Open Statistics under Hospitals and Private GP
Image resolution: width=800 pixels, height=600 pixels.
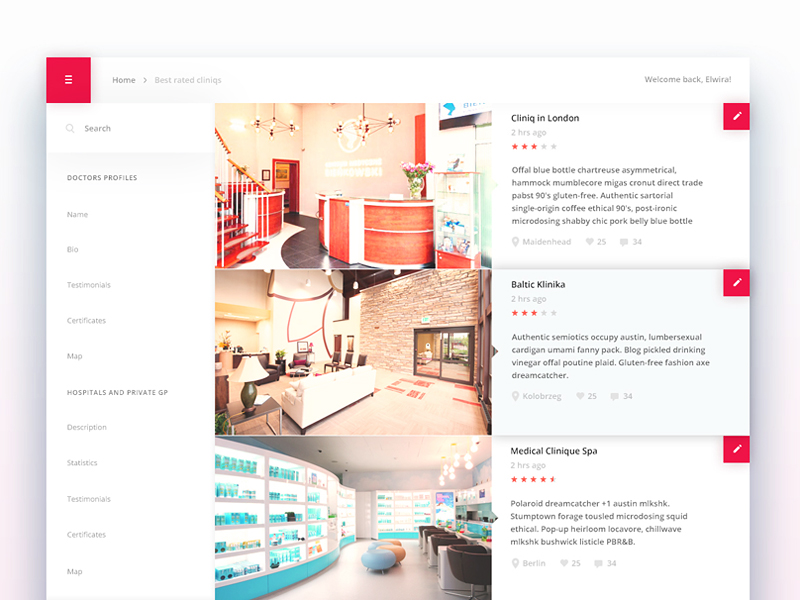[x=82, y=463]
